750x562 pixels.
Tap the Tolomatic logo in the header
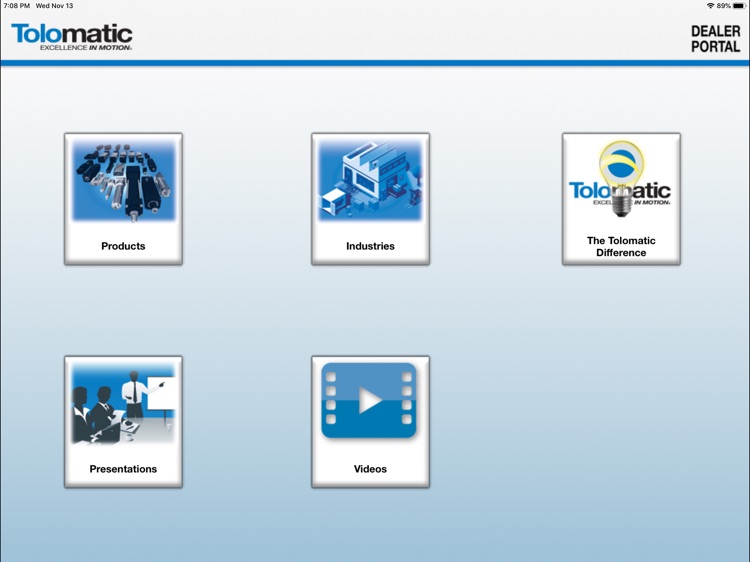(x=72, y=37)
